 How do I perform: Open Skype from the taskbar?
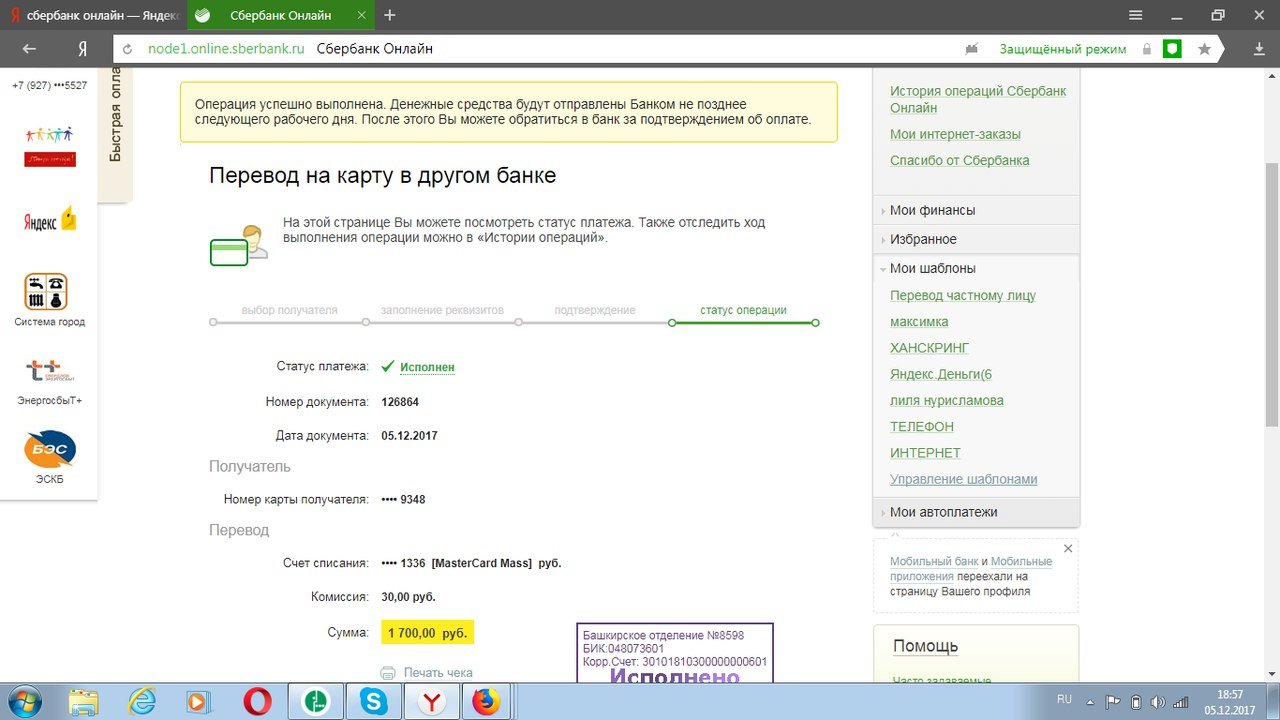coord(373,702)
